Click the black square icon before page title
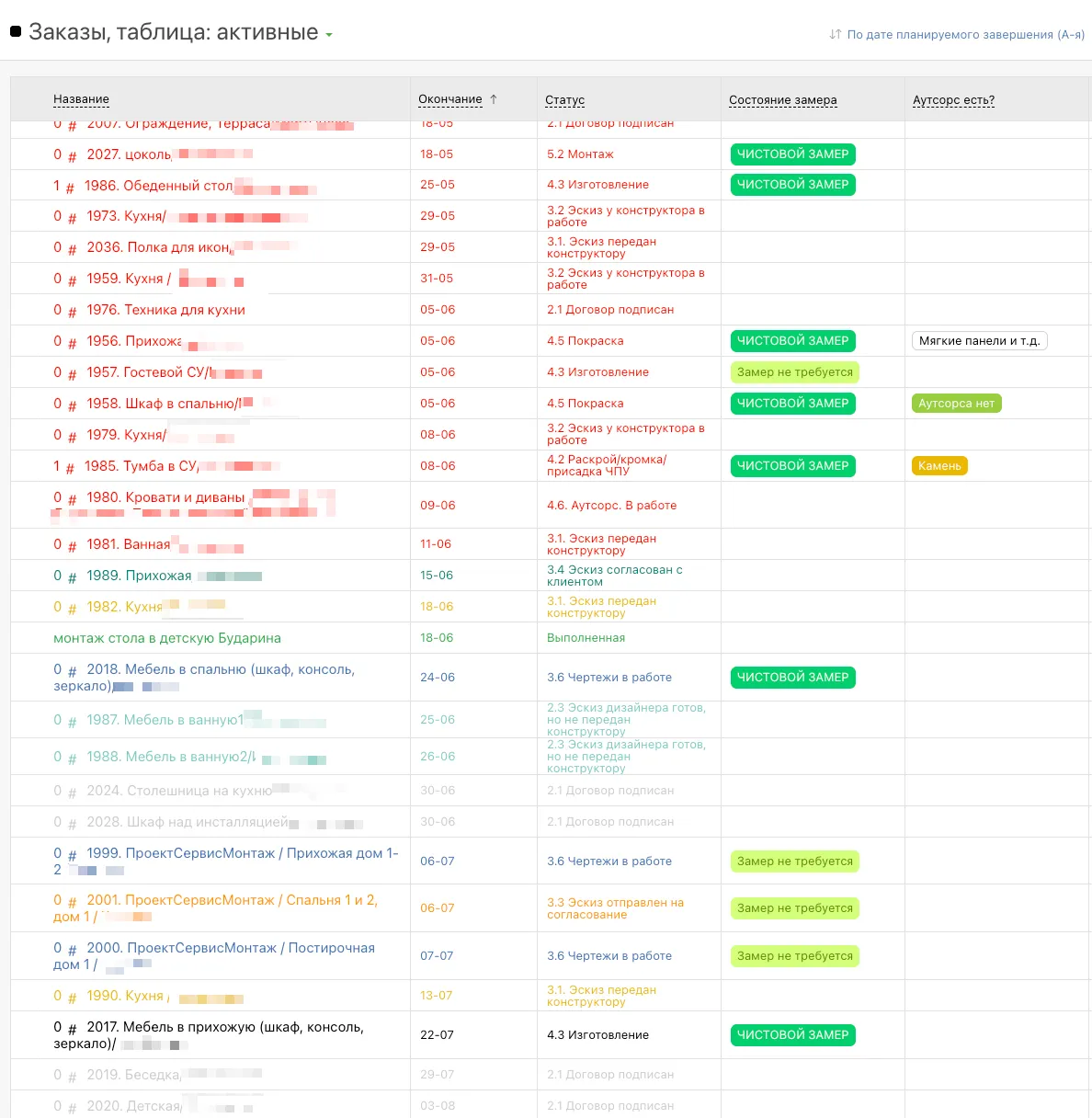 tap(16, 31)
